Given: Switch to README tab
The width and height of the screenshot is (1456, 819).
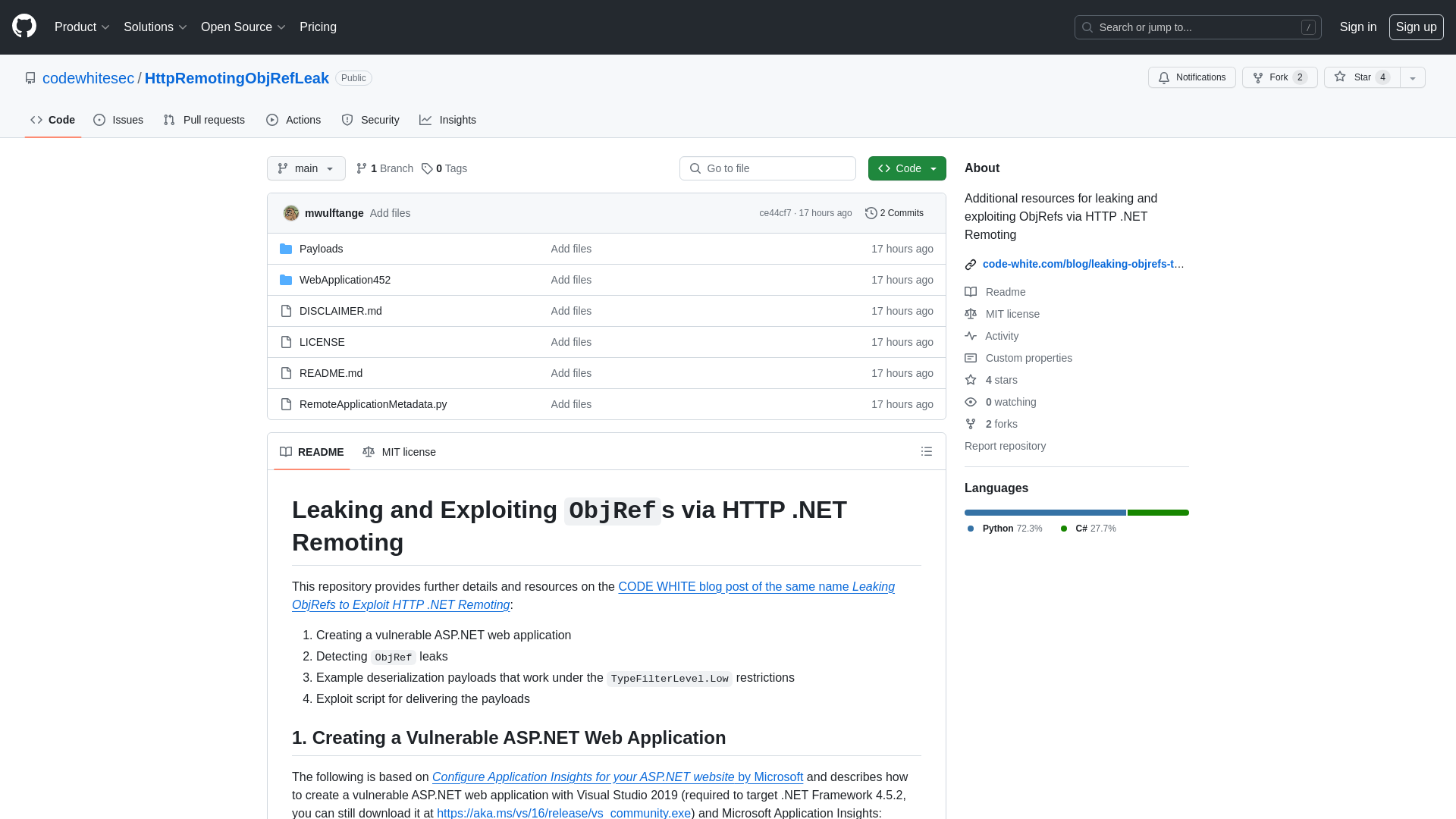Looking at the screenshot, I should click(312, 451).
